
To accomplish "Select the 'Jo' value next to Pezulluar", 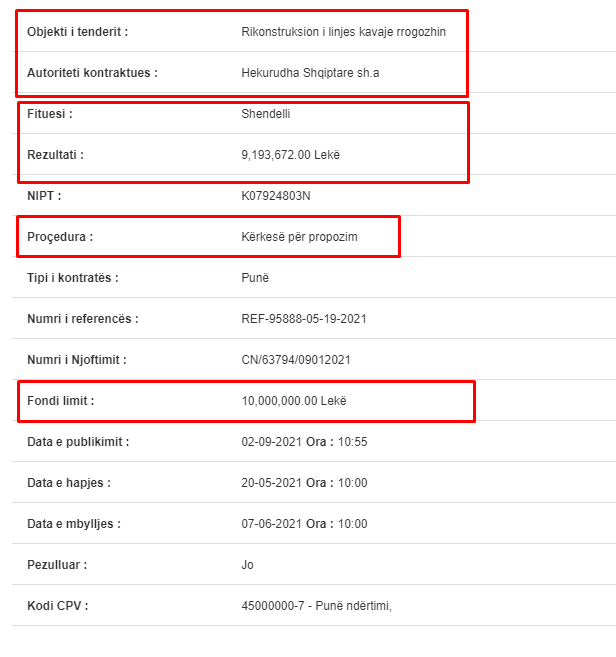I will click(247, 565).
